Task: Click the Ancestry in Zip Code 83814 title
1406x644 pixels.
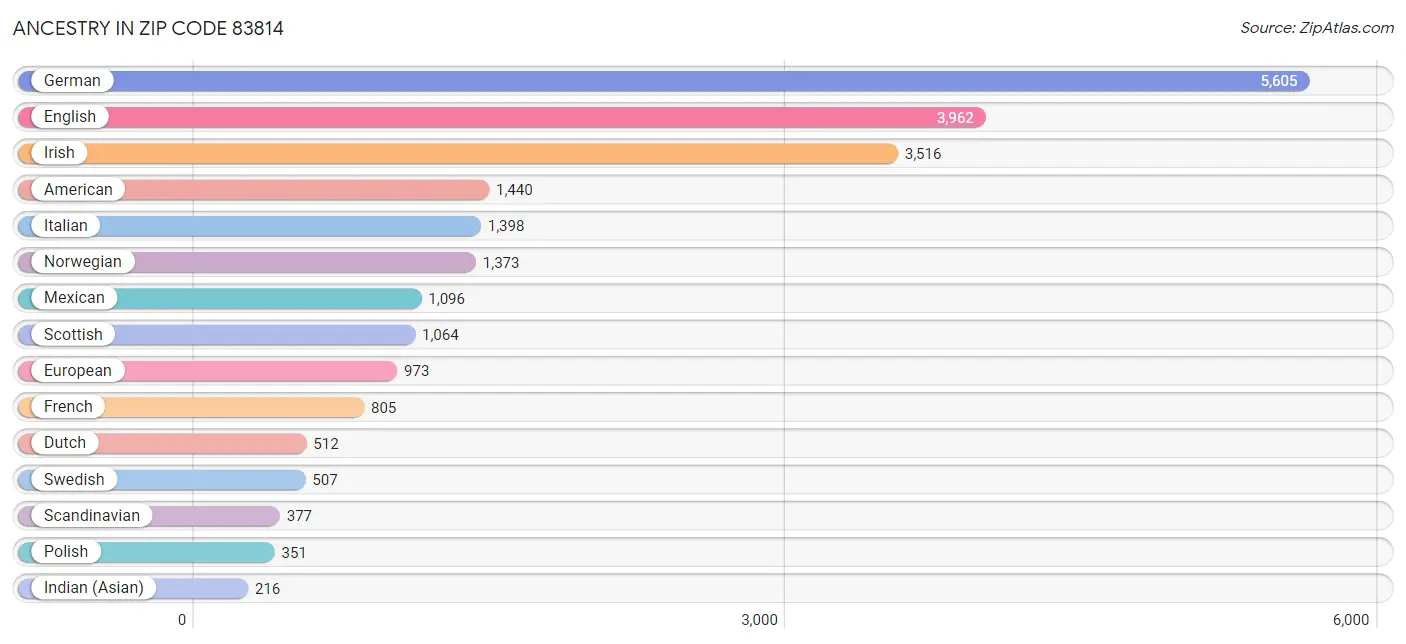Action: tap(148, 29)
